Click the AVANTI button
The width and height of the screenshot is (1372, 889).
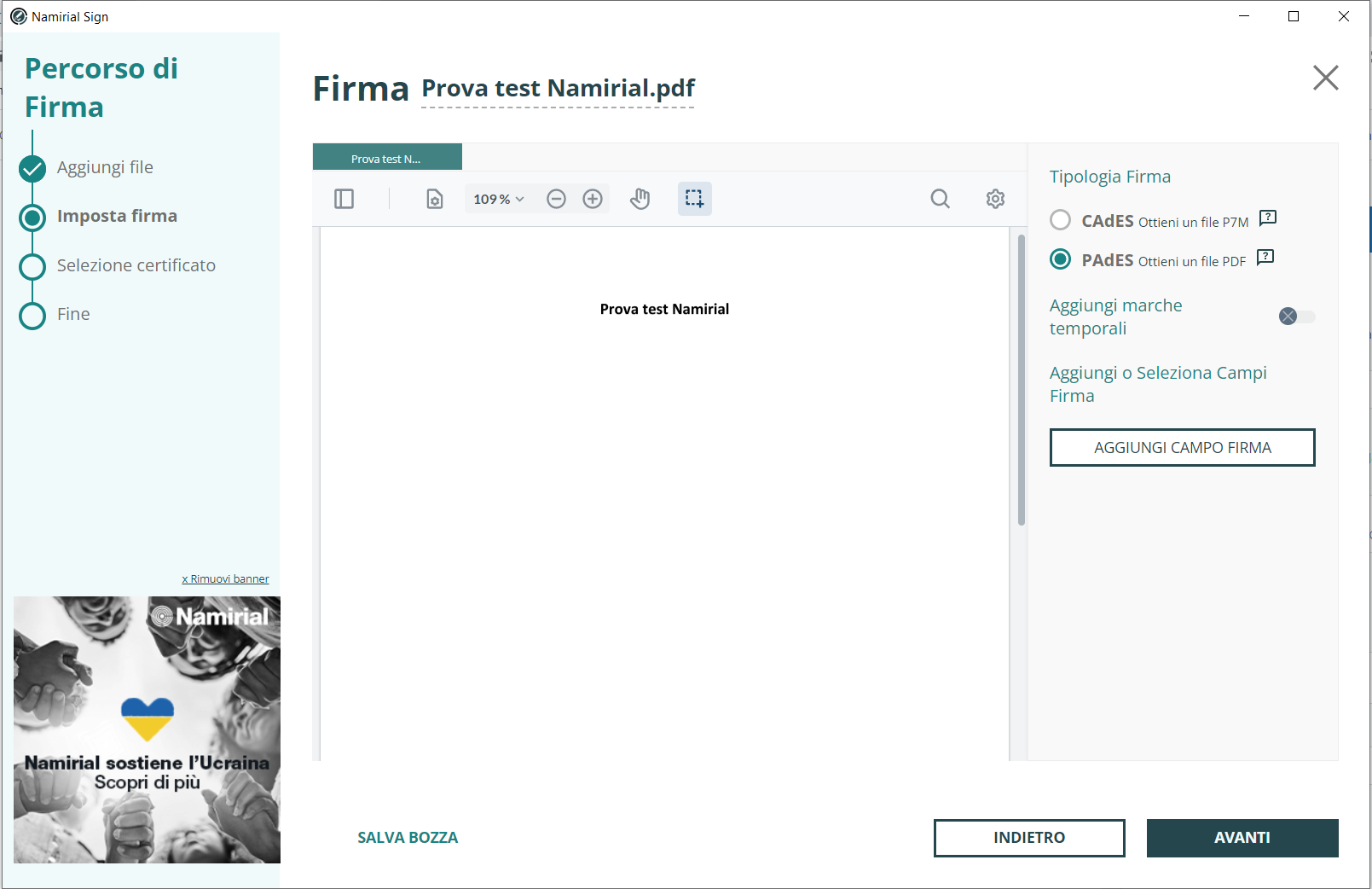click(x=1242, y=838)
